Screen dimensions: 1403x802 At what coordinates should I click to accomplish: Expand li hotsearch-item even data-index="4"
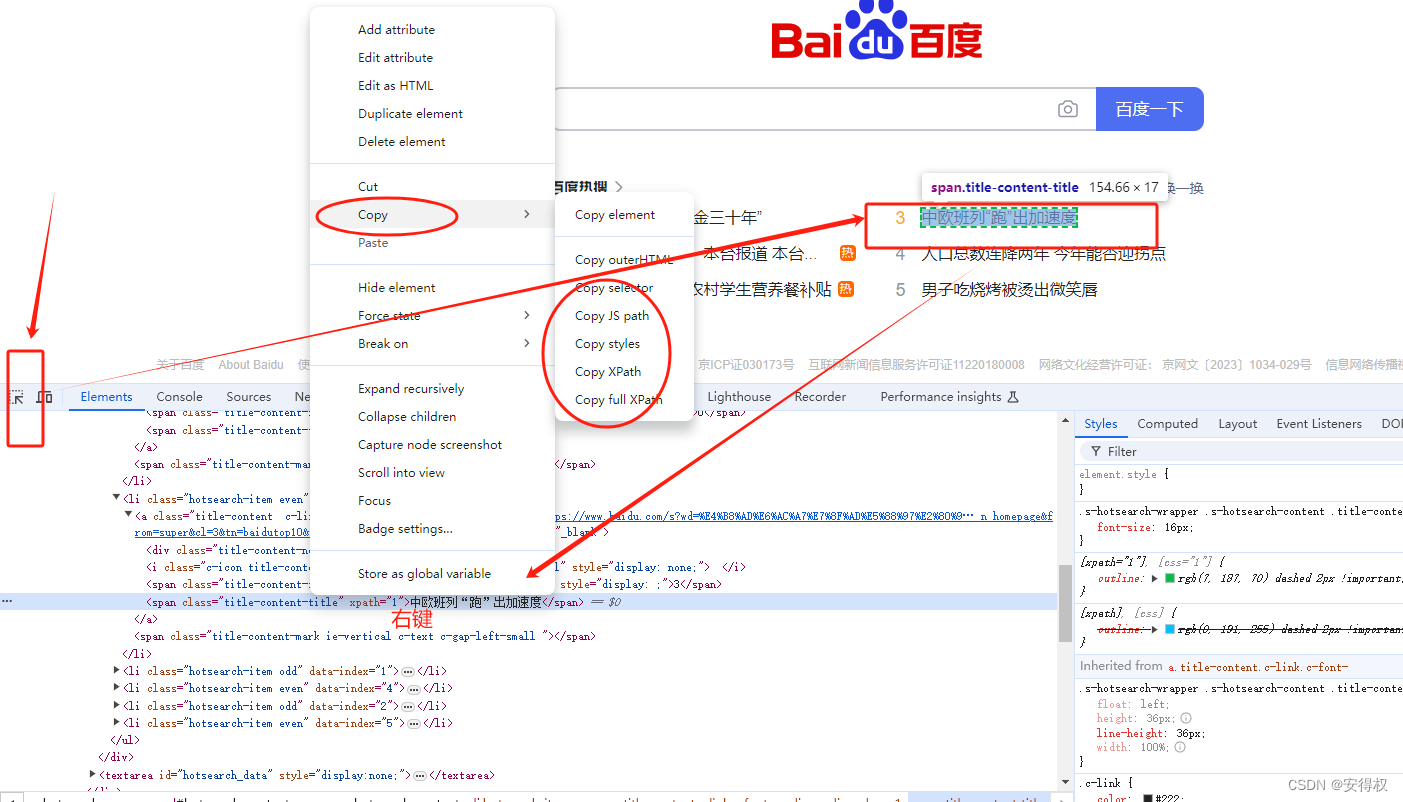[x=118, y=688]
